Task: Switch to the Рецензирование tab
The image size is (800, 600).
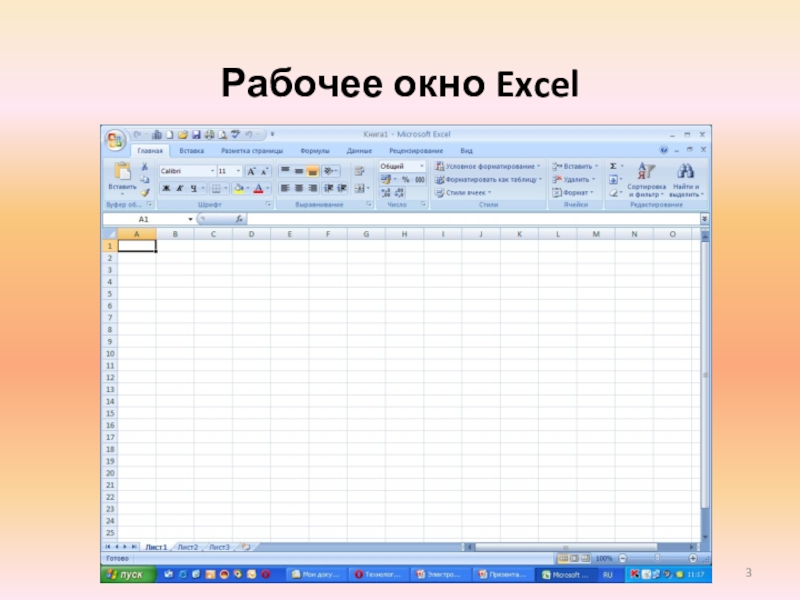Action: pos(416,151)
